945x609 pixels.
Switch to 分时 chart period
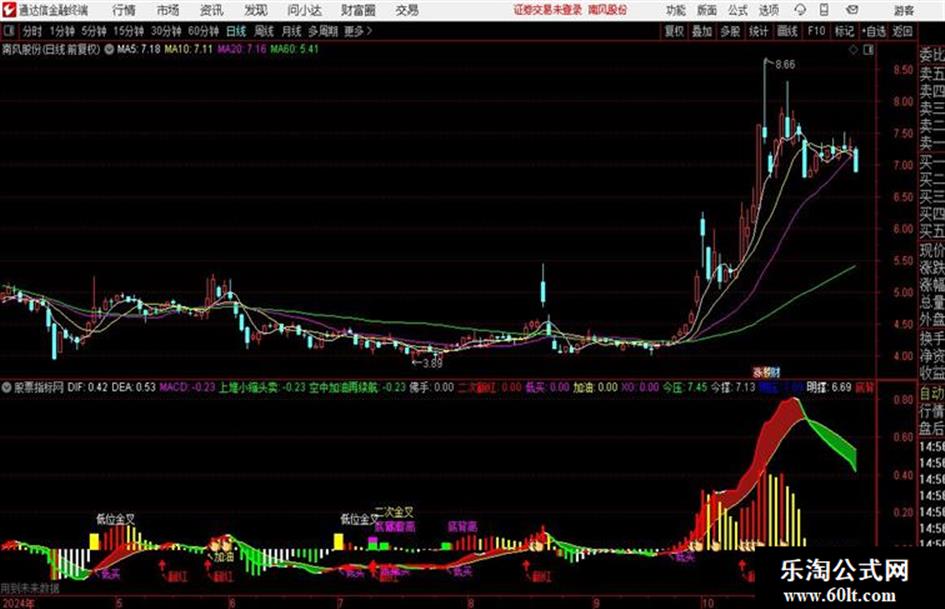32,31
